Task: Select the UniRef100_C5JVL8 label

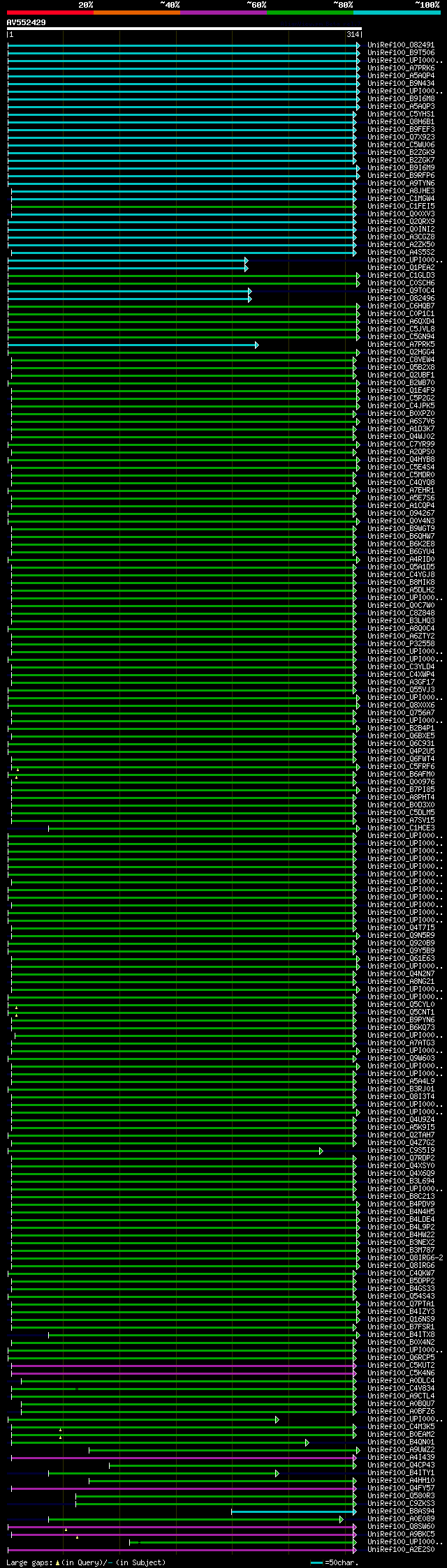Action: pyautogui.click(x=401, y=329)
